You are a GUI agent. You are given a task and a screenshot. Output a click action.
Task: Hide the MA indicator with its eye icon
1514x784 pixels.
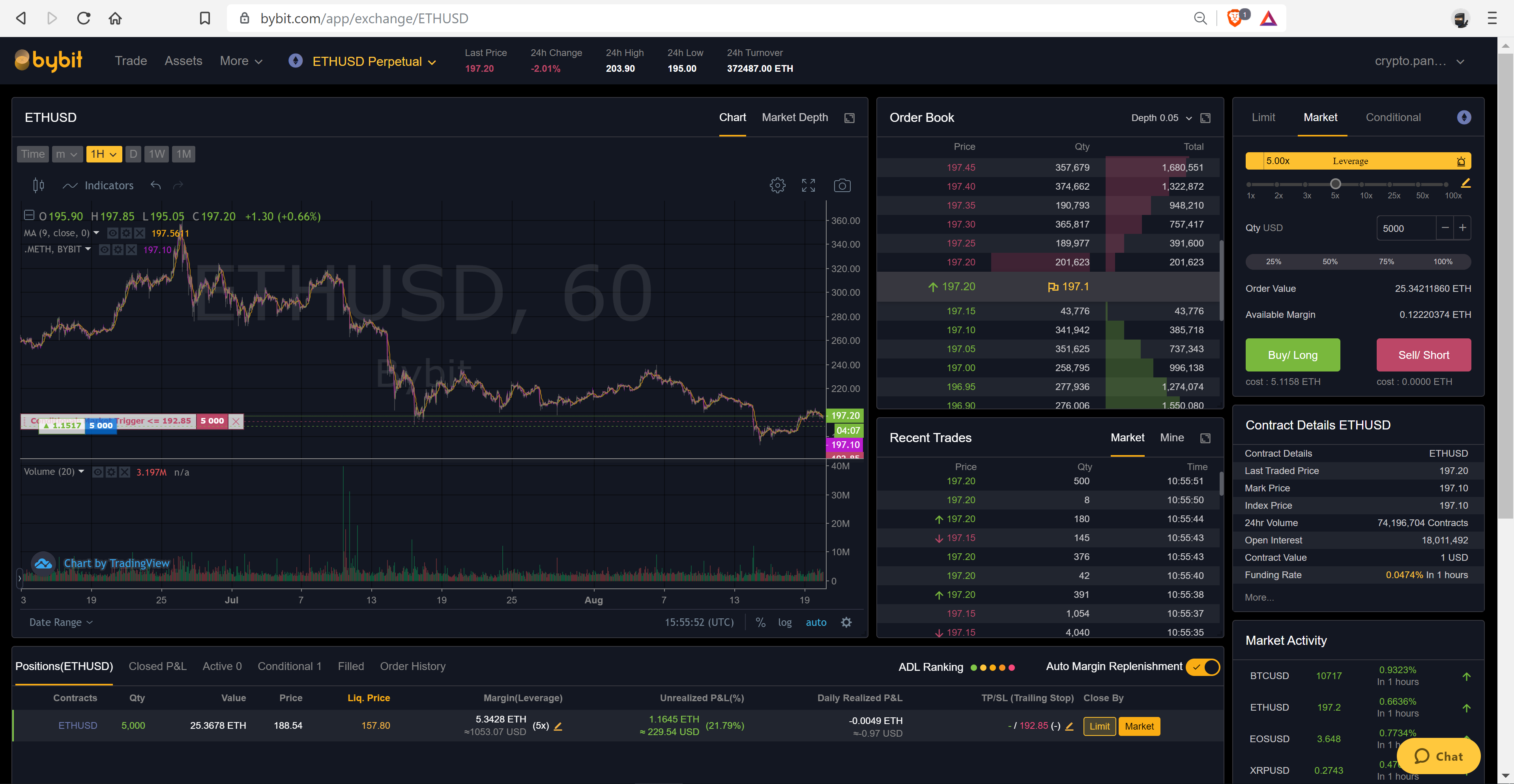point(112,233)
